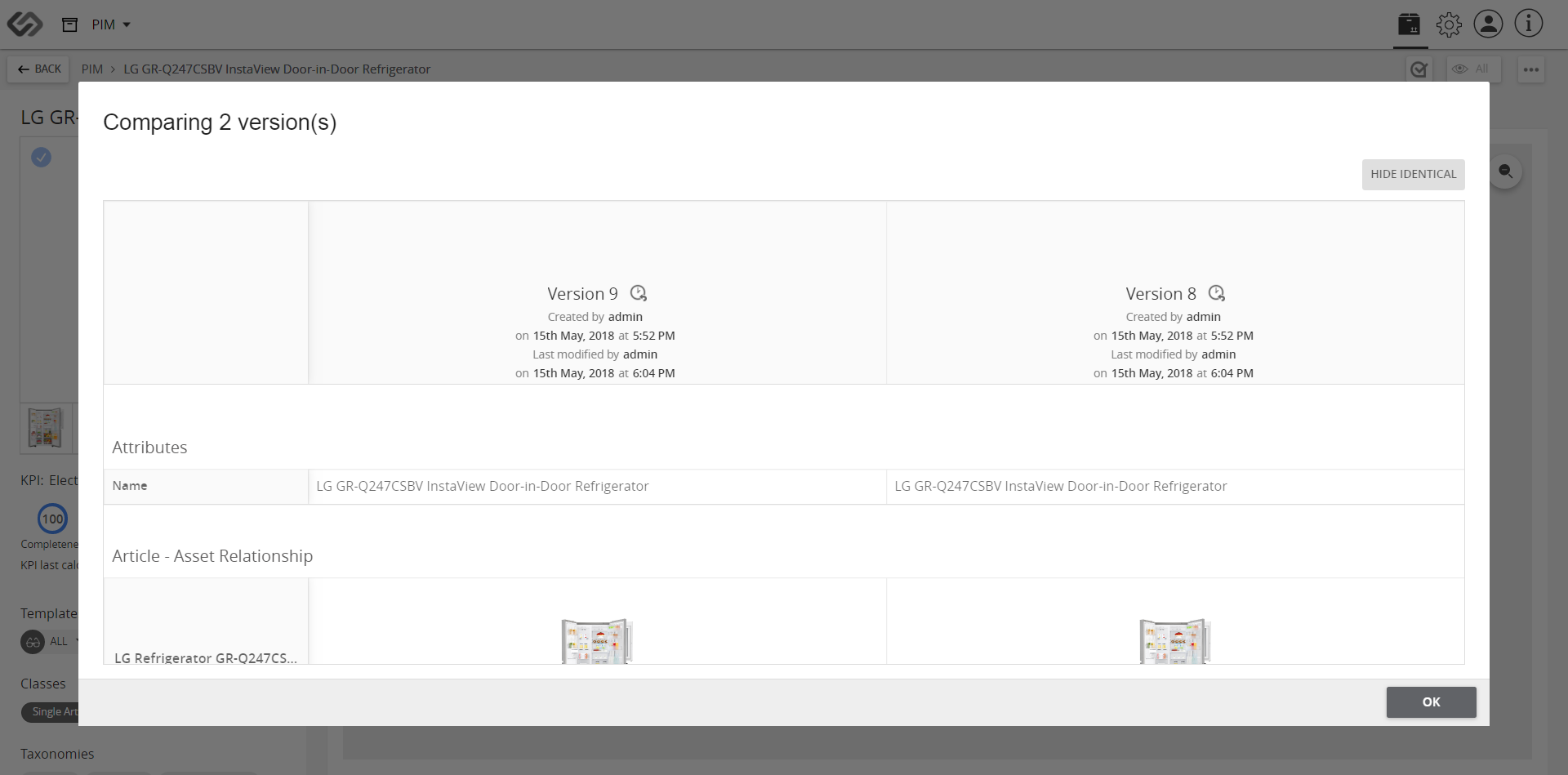The image size is (1568, 775).
Task: Click the task check icon in toolbar
Action: [x=1419, y=69]
